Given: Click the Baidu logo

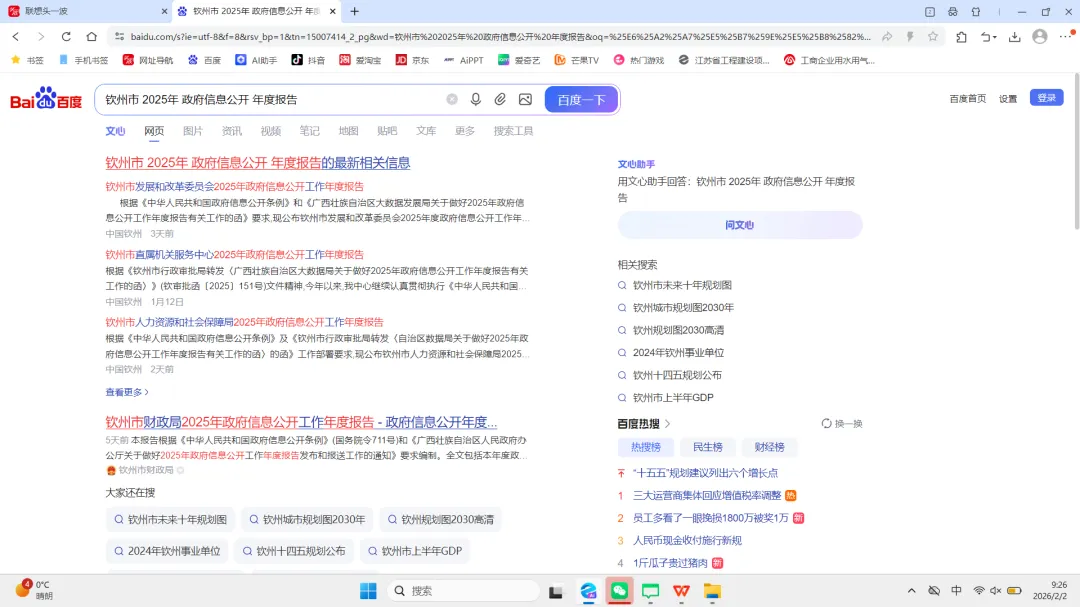Looking at the screenshot, I should click(46, 99).
